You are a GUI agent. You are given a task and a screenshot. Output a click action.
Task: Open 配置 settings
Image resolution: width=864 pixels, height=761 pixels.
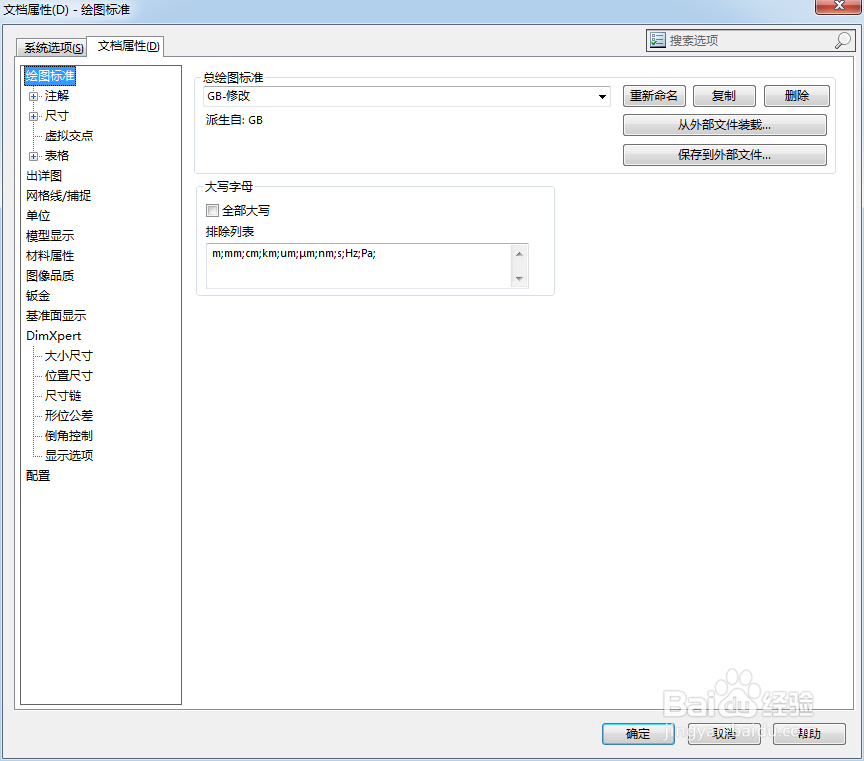(x=38, y=476)
